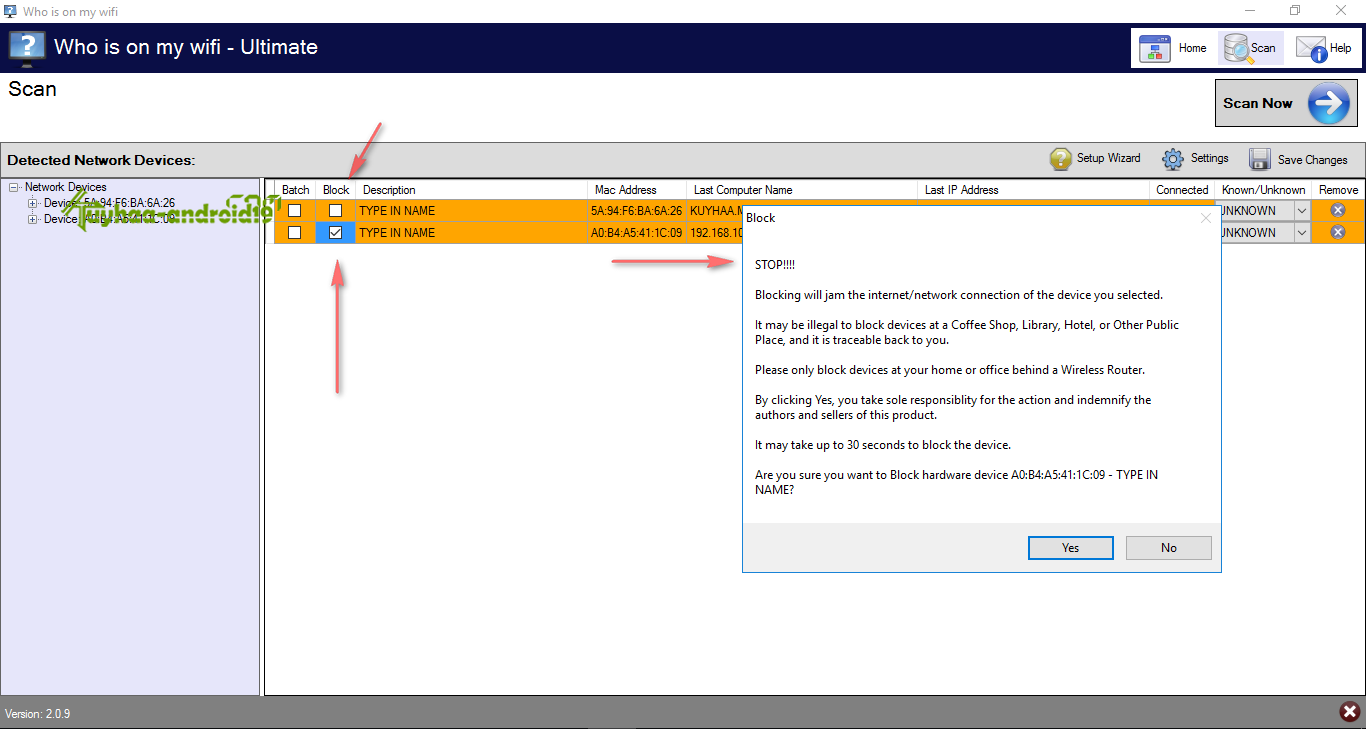Open Known/Unknown dropdown in second device row
The image size is (1366, 729).
point(1301,232)
